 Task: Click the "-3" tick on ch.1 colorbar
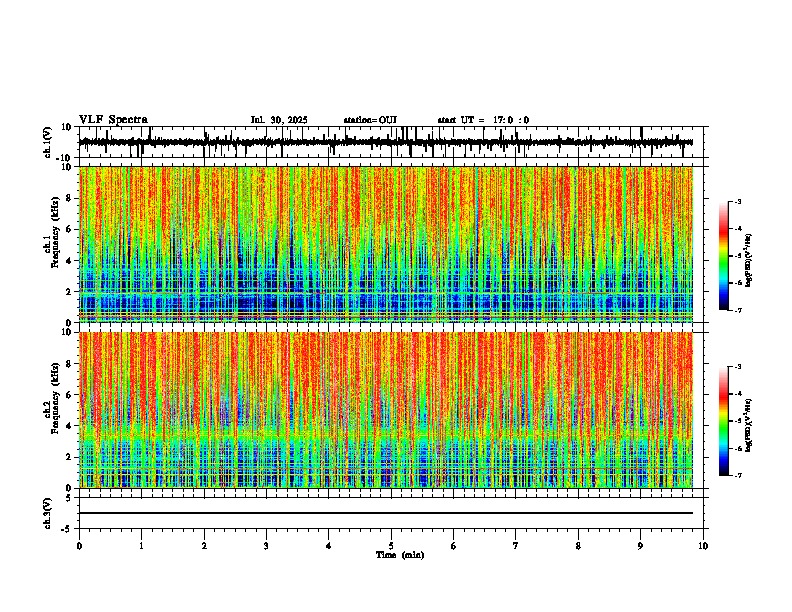coord(738,201)
